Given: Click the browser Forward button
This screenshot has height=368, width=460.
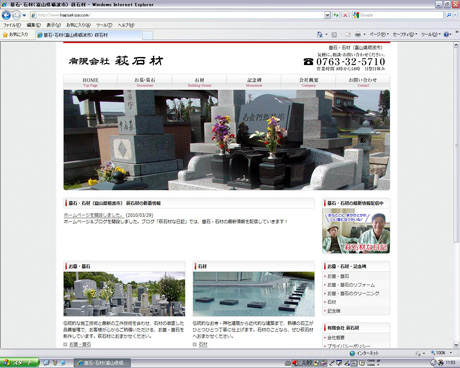Looking at the screenshot, I should [x=16, y=15].
